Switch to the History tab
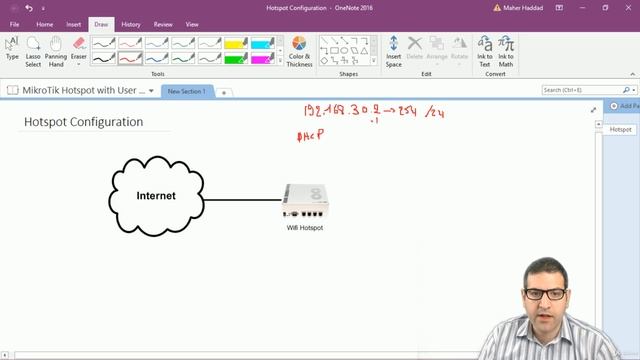 [x=131, y=24]
